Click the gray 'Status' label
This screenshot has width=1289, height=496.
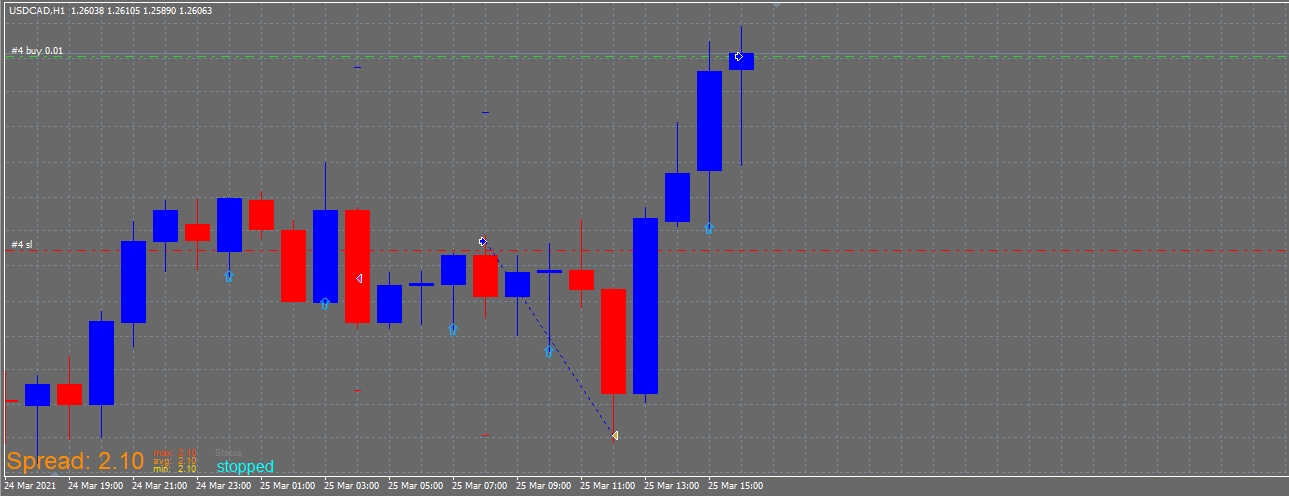[229, 453]
